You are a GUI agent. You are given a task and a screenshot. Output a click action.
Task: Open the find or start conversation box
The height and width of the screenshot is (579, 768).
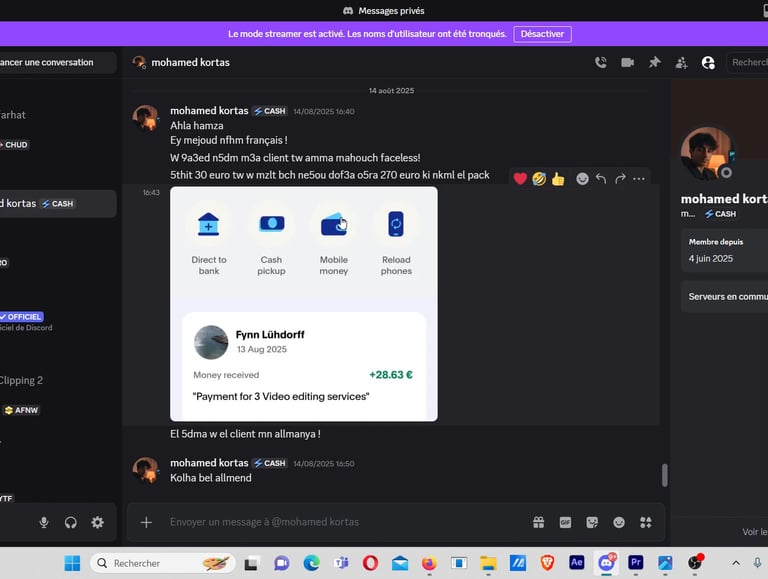click(x=57, y=63)
